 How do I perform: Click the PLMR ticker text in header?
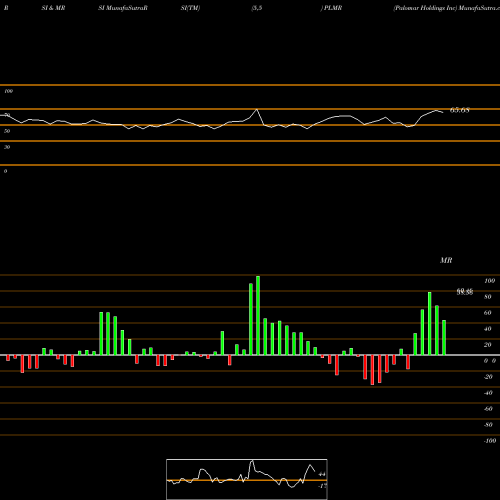pyautogui.click(x=333, y=8)
